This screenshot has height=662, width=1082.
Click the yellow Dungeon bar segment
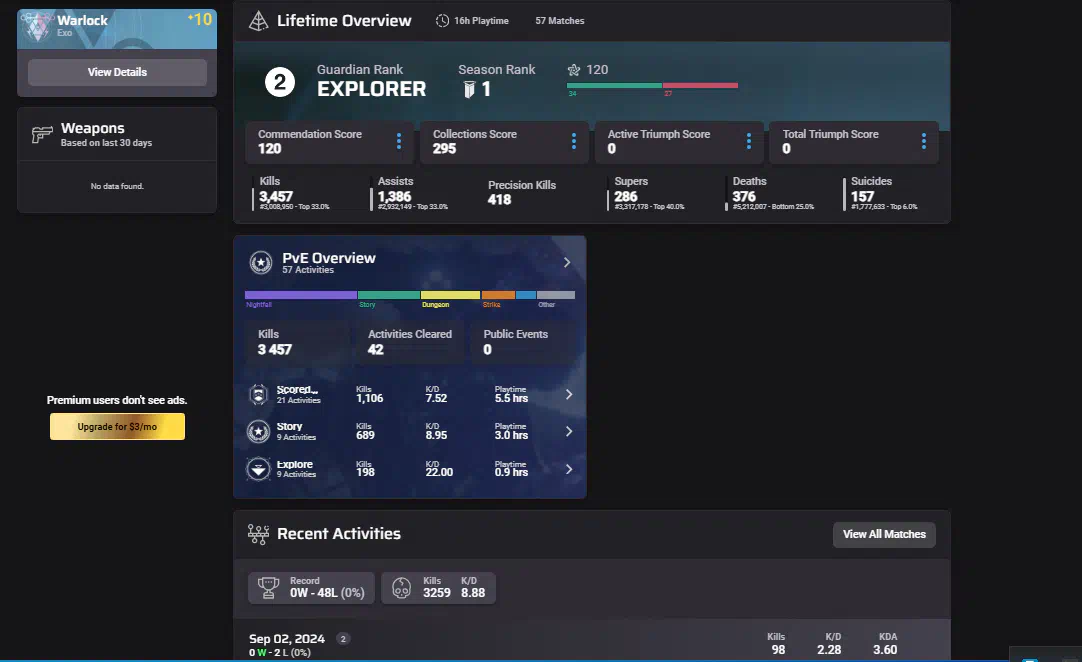450,295
